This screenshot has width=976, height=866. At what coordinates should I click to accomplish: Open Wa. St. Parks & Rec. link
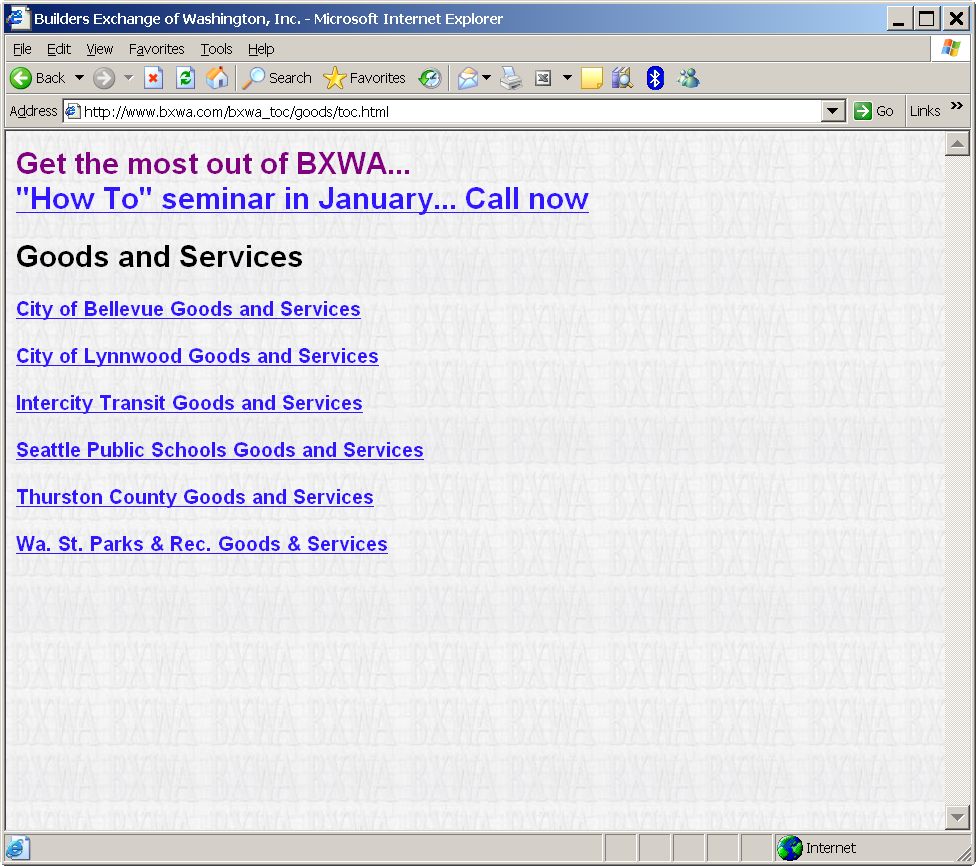click(x=202, y=544)
